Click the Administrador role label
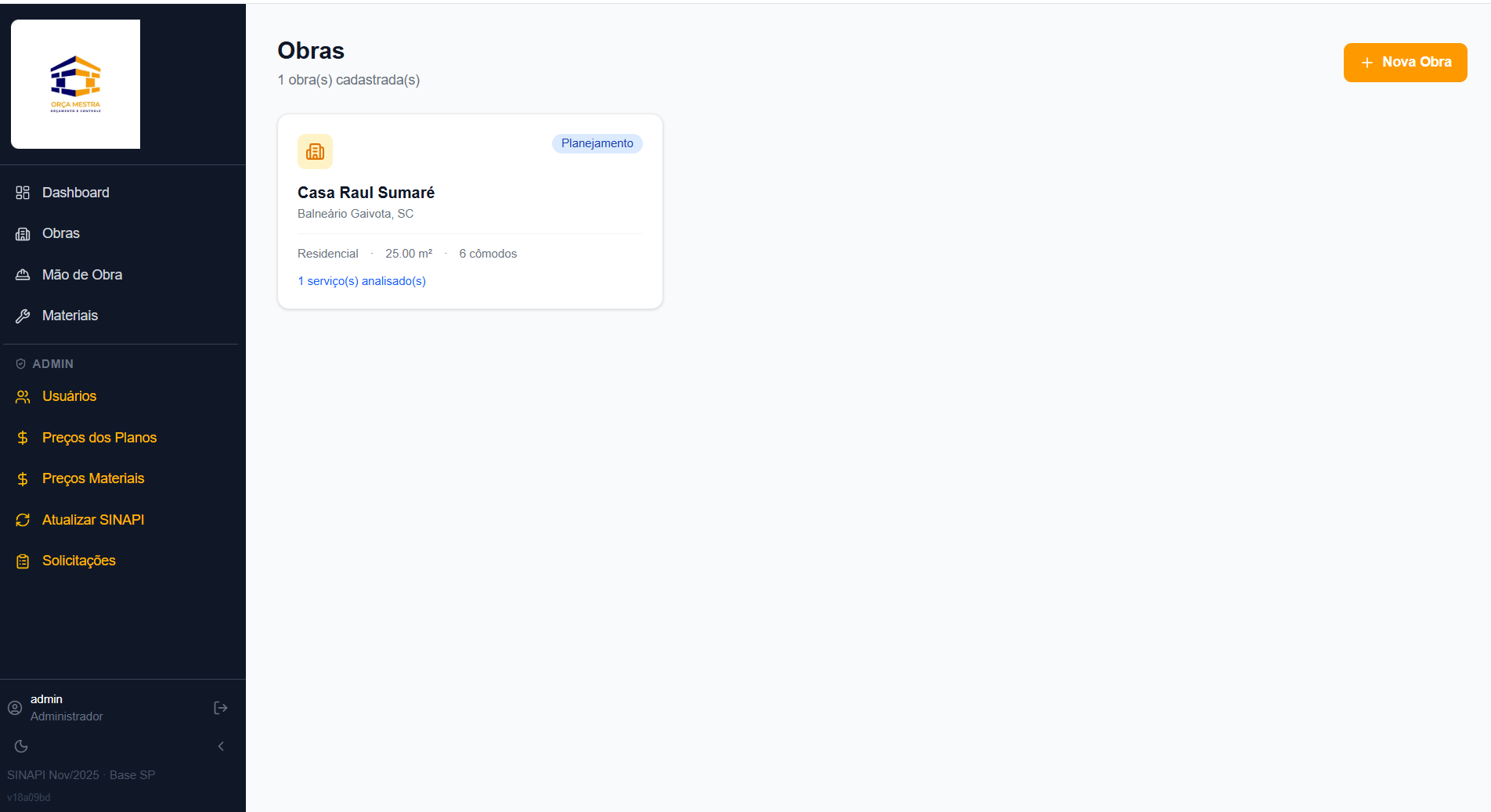This screenshot has width=1491, height=812. click(x=67, y=716)
